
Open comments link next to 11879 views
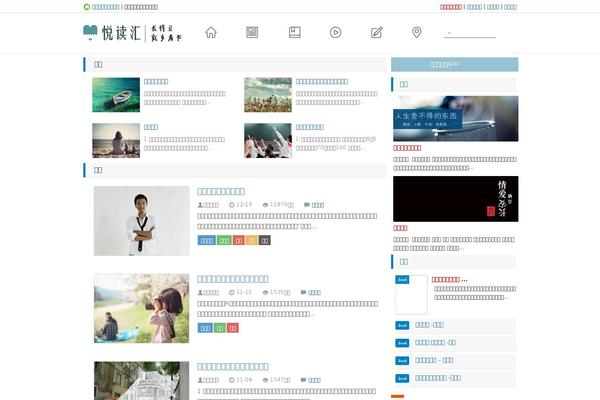(318, 205)
